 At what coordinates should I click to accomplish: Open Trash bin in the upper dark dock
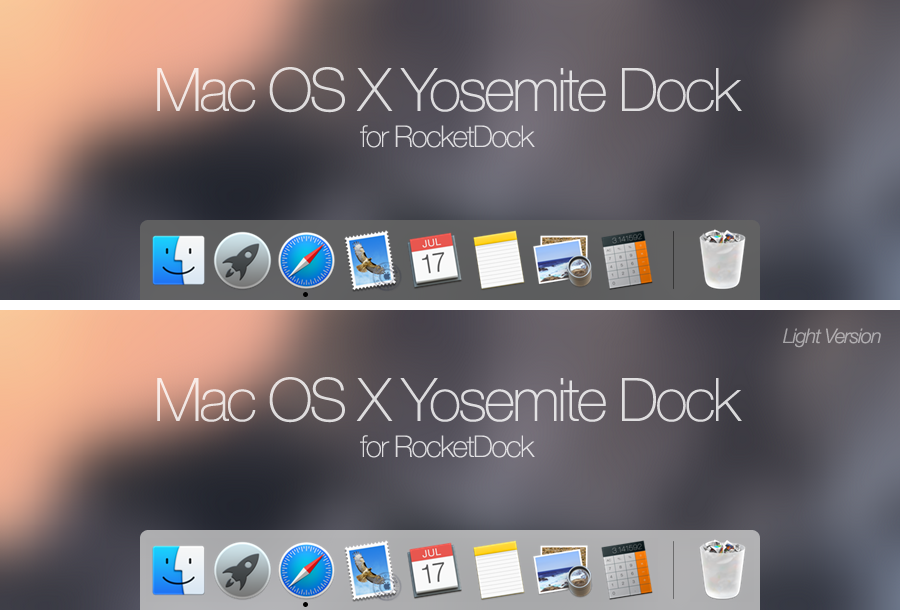click(722, 259)
